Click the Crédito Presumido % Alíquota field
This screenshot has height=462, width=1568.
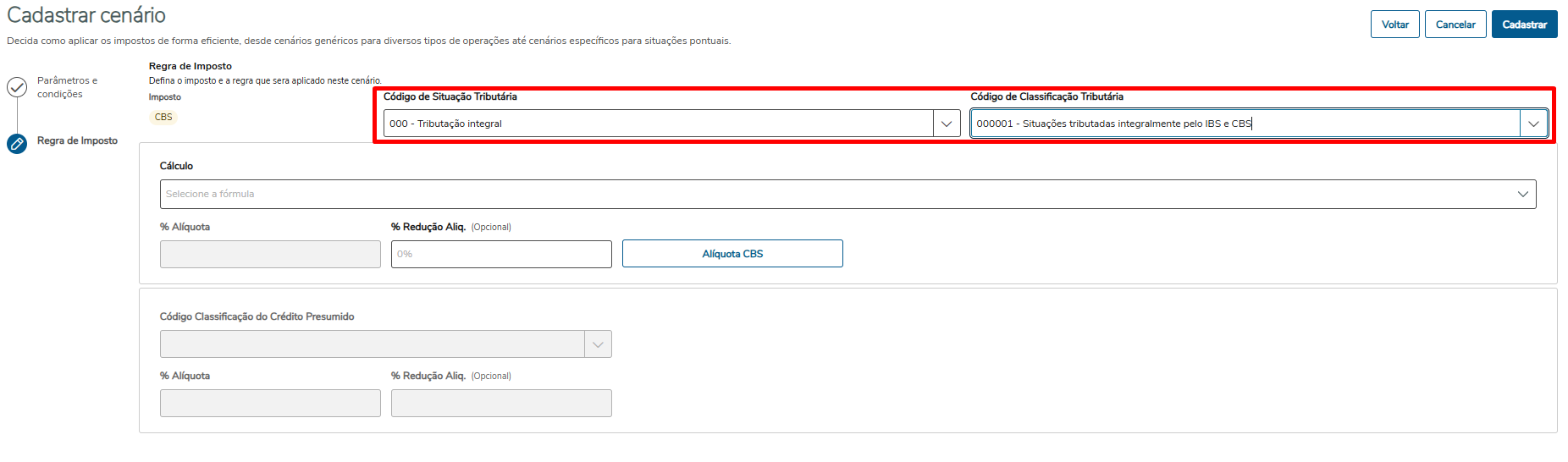[x=270, y=403]
